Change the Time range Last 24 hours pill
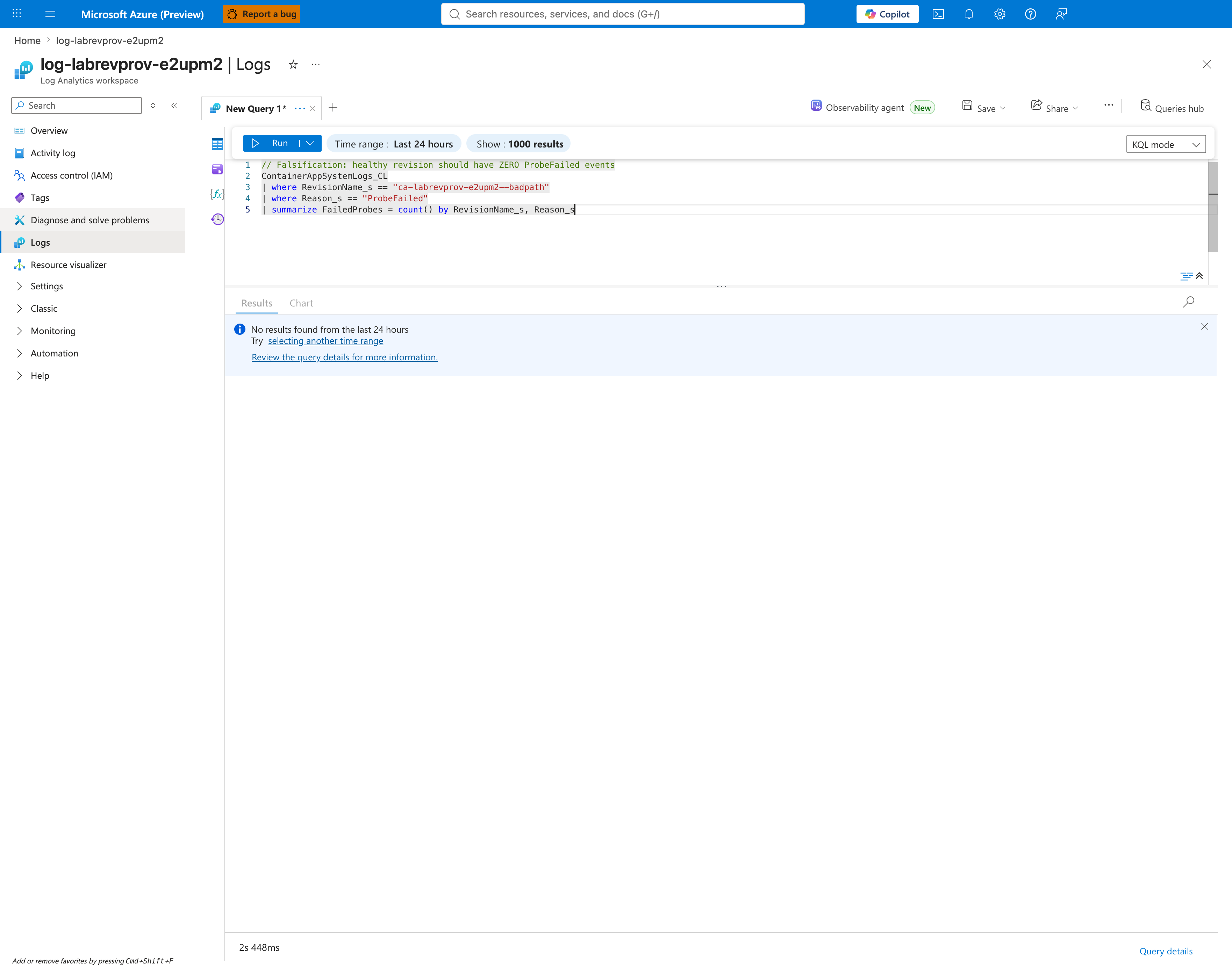The width and height of the screenshot is (1232, 968). [394, 144]
